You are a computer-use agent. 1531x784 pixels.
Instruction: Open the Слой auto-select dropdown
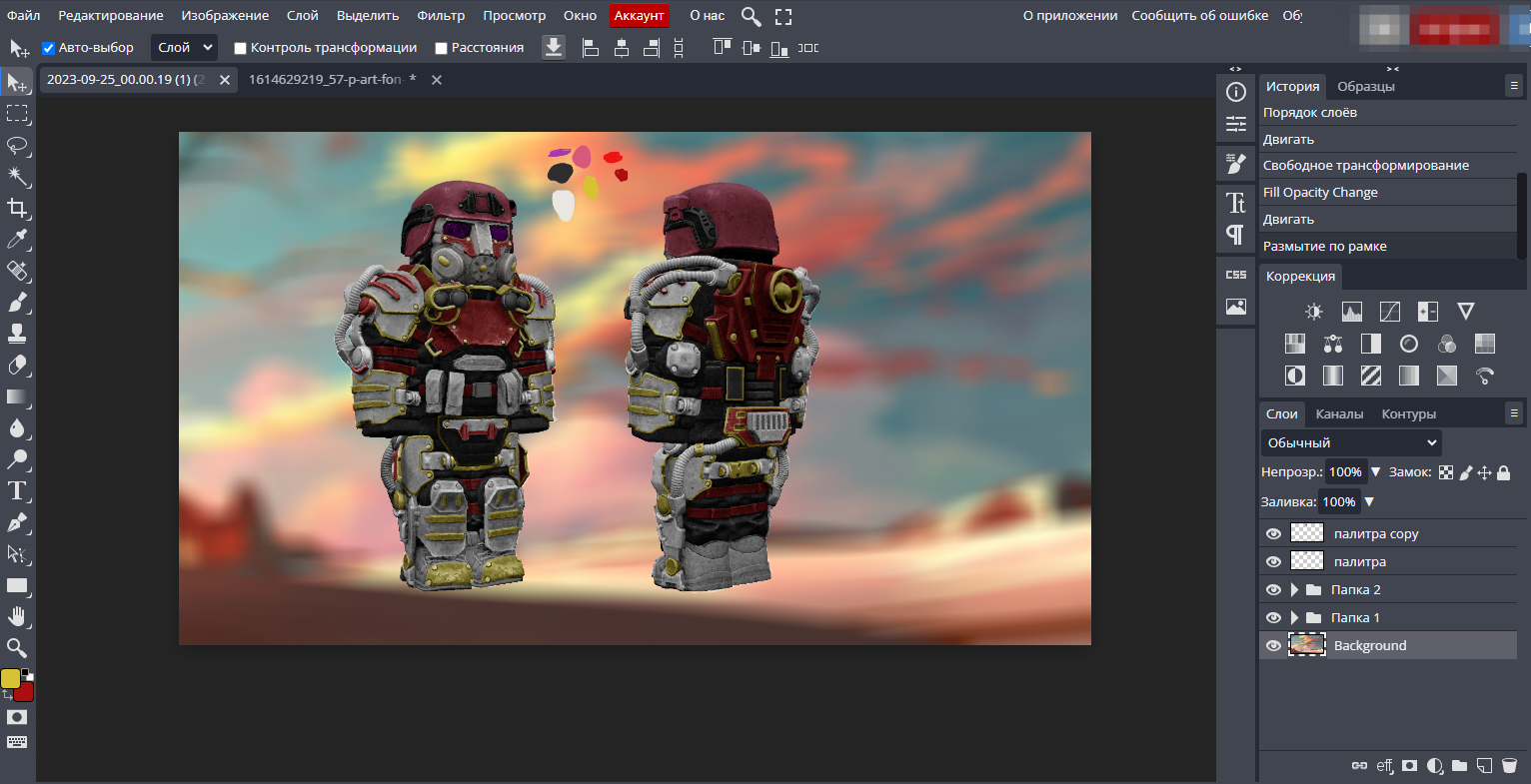[x=184, y=47]
